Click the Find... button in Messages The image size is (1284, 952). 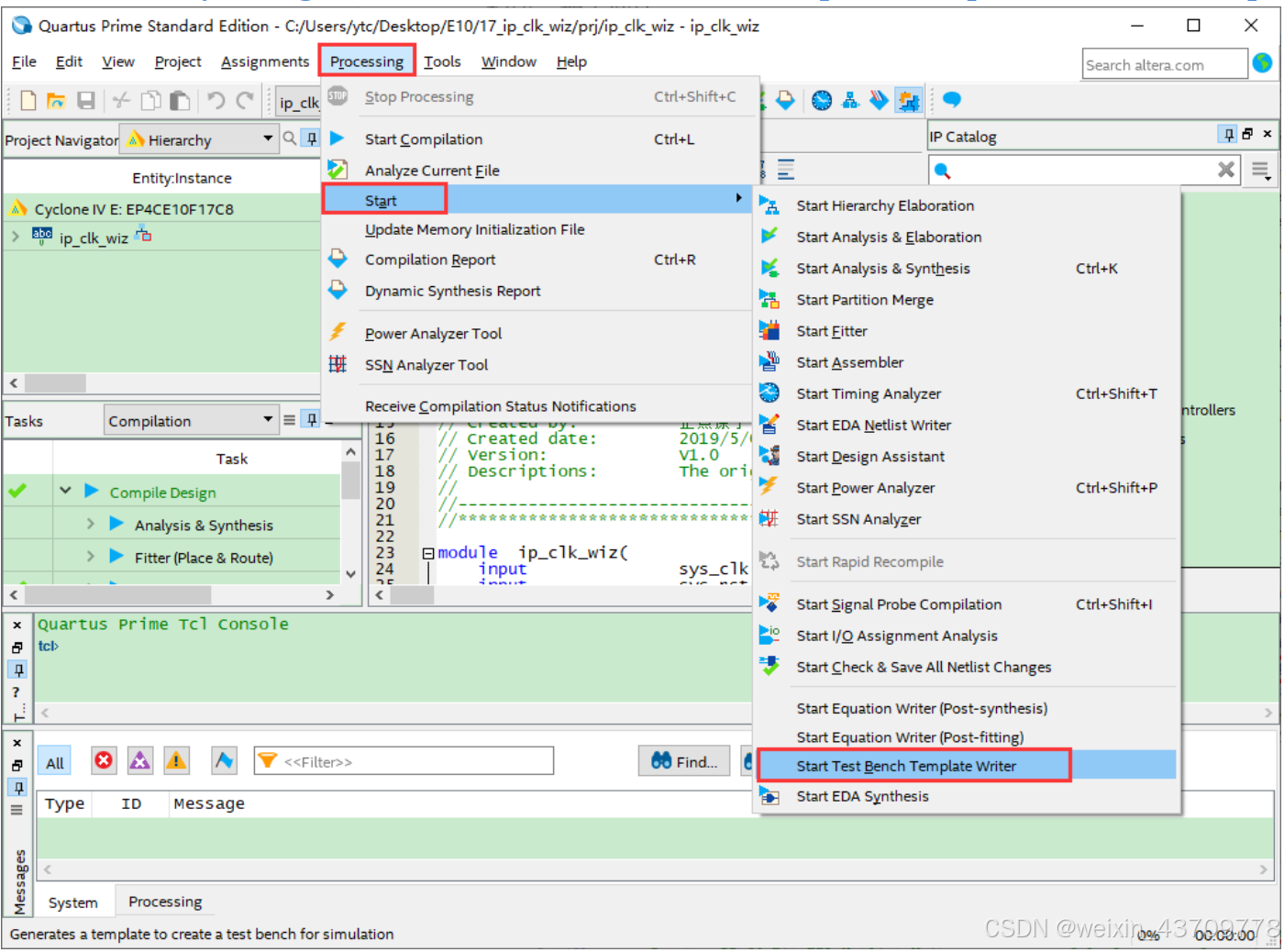point(684,761)
